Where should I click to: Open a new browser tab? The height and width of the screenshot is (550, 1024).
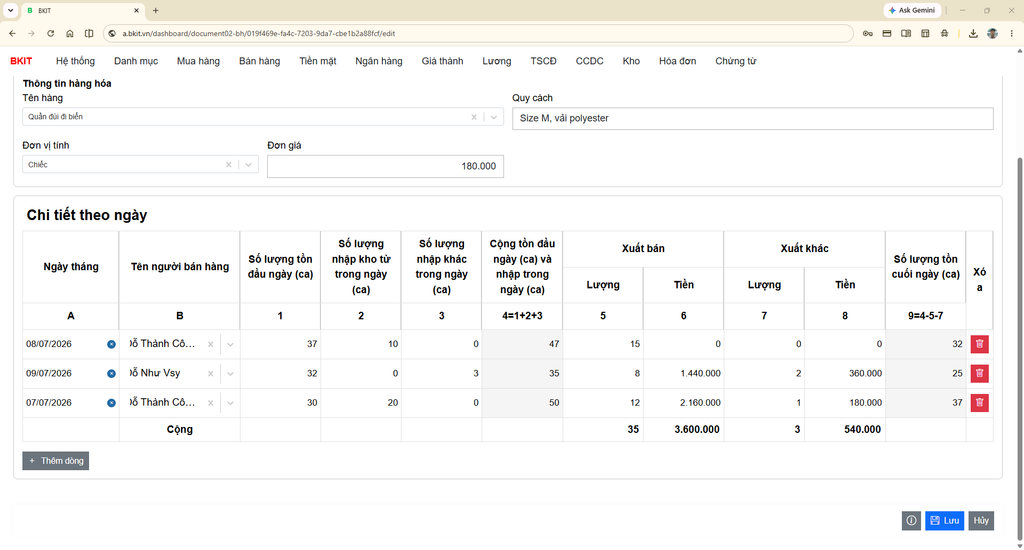tap(155, 10)
